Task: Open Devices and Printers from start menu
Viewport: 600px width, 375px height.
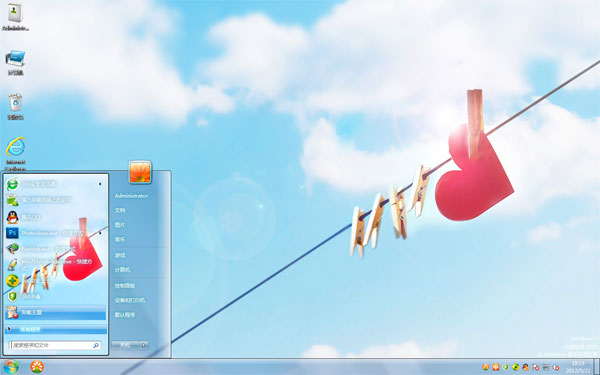Action: (x=130, y=300)
